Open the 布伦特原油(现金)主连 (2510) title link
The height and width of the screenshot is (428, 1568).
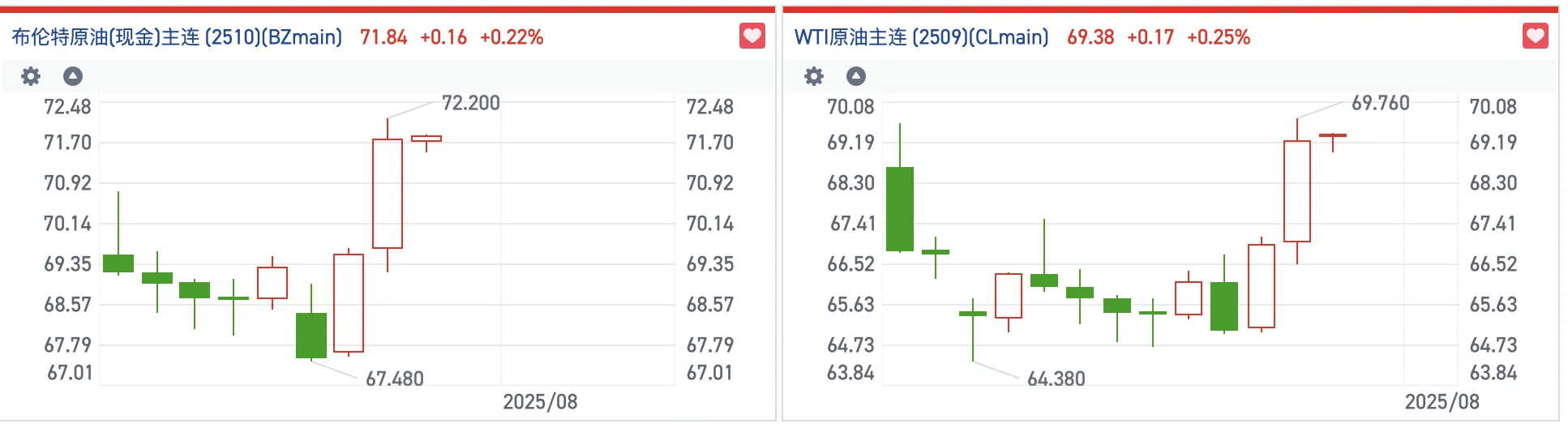[177, 37]
